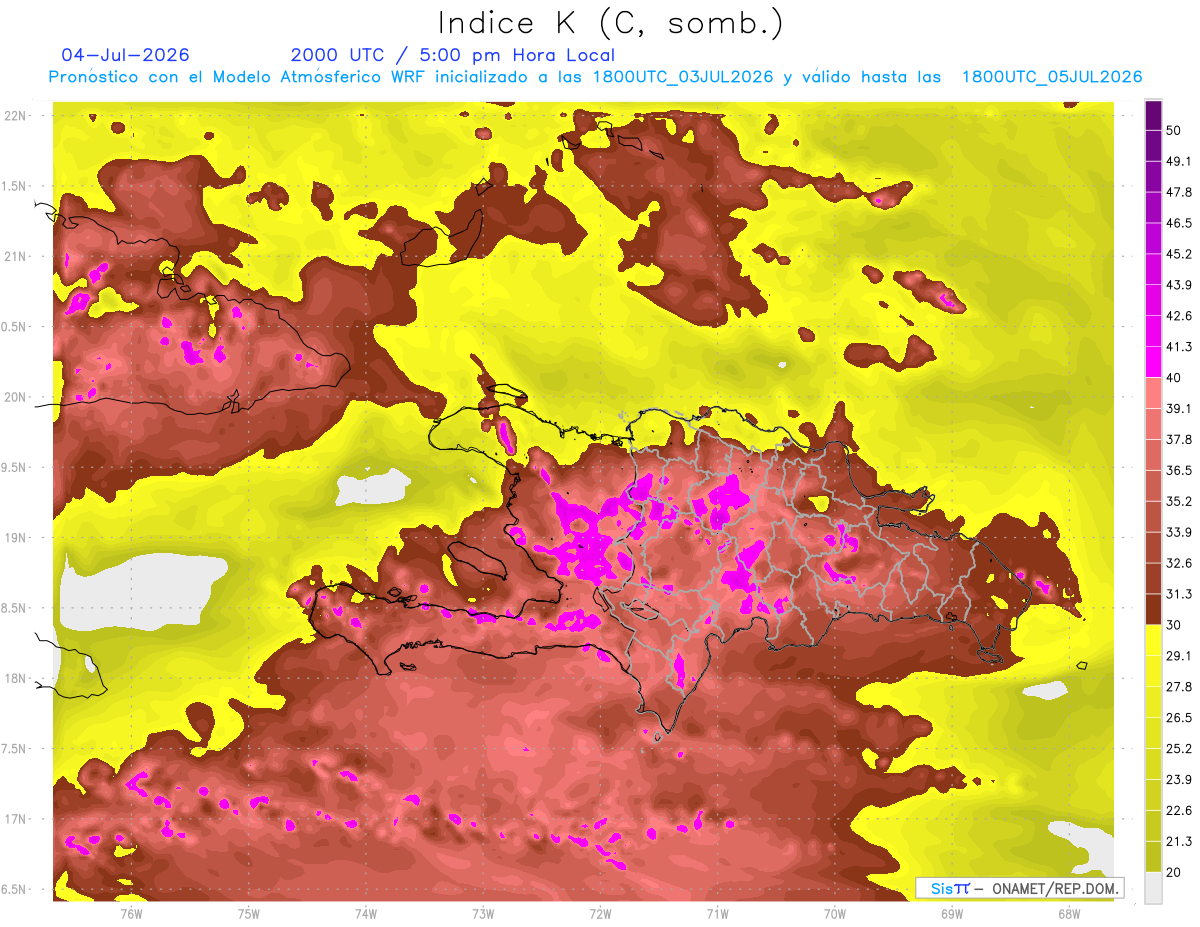Click the "75W" longitude label
Viewport: 1200px width, 927px height.
pyautogui.click(x=249, y=913)
